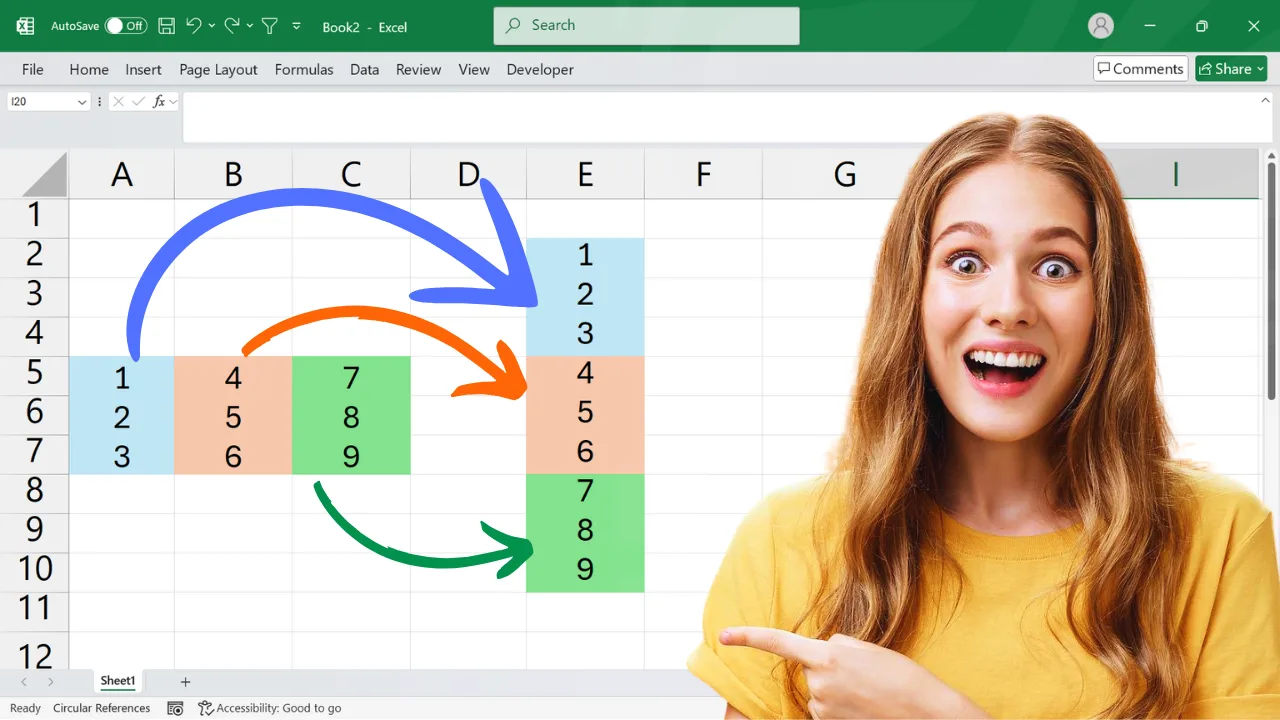Switch to the Developer tab
This screenshot has width=1280, height=720.
[540, 69]
